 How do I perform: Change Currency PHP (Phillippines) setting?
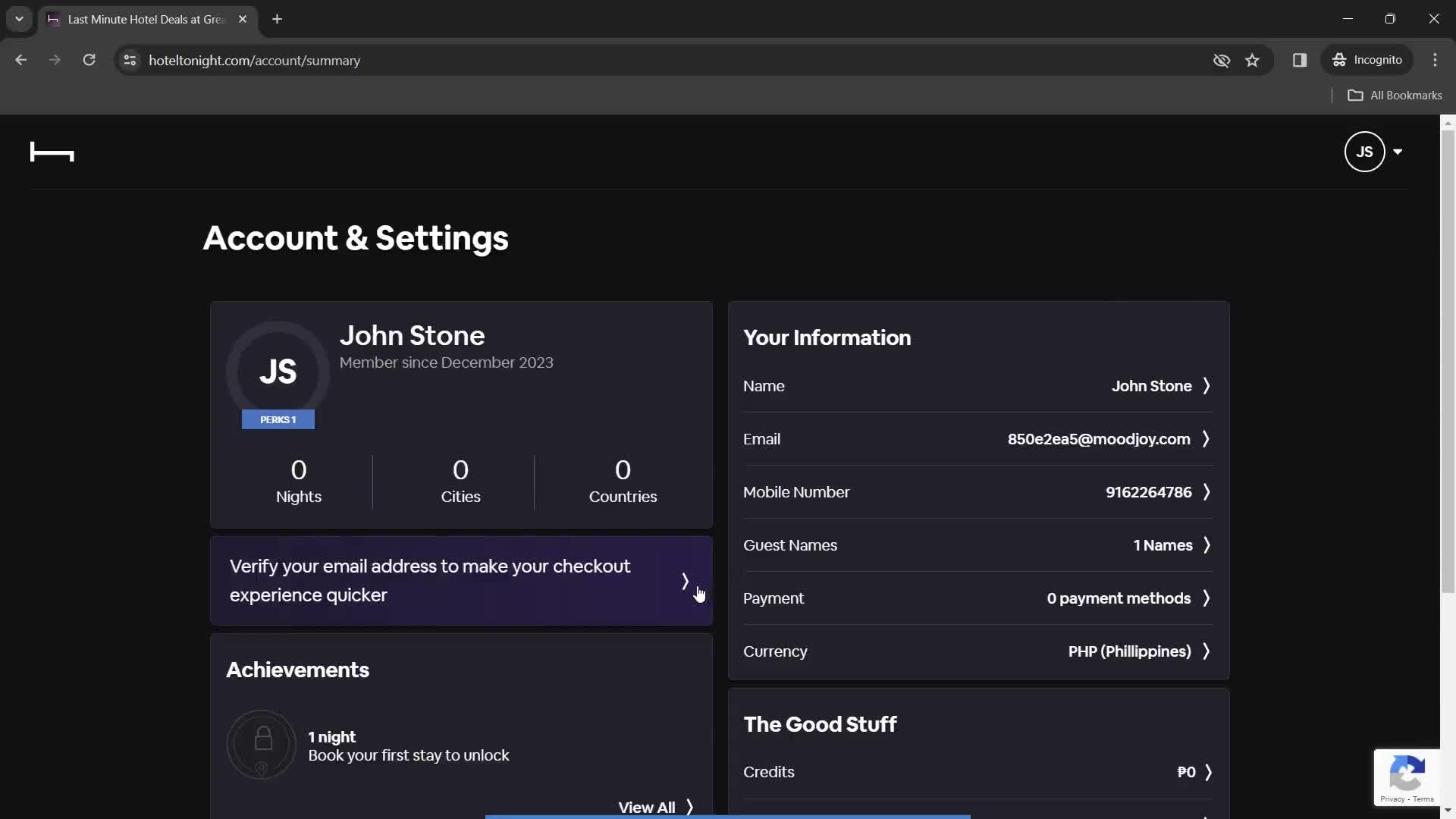click(x=977, y=651)
